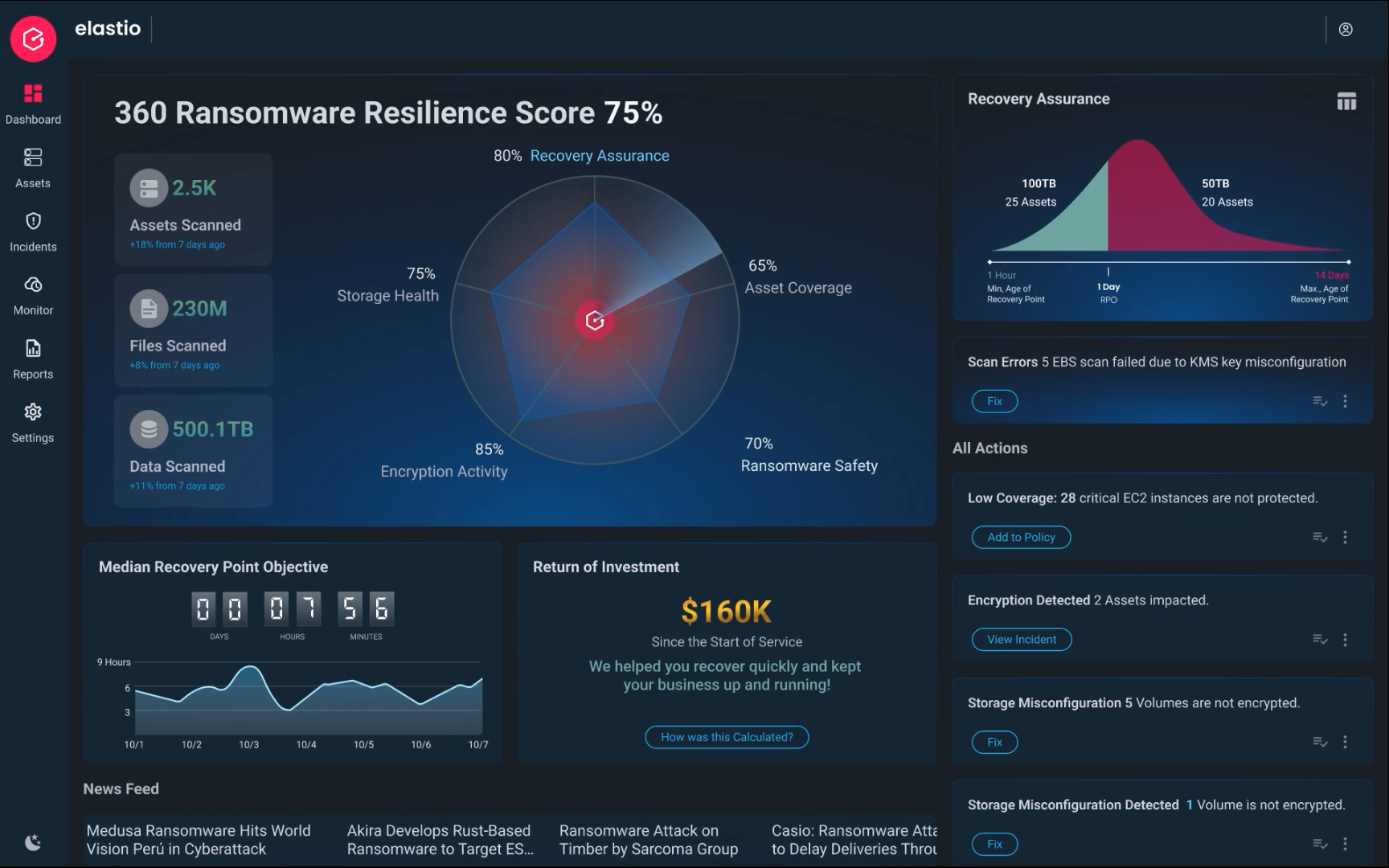
Task: Click the Recovery Assurance table view icon
Action: 1346,101
